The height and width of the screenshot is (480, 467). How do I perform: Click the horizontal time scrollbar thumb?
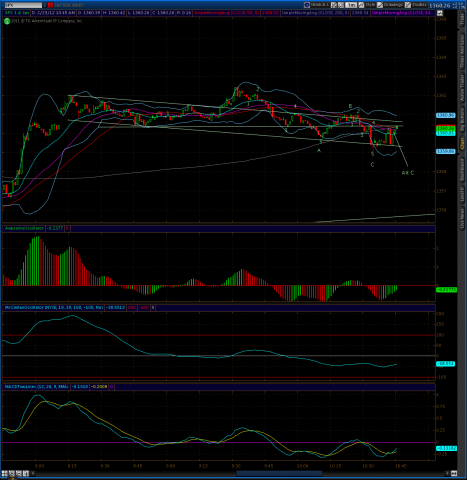(x=279, y=473)
